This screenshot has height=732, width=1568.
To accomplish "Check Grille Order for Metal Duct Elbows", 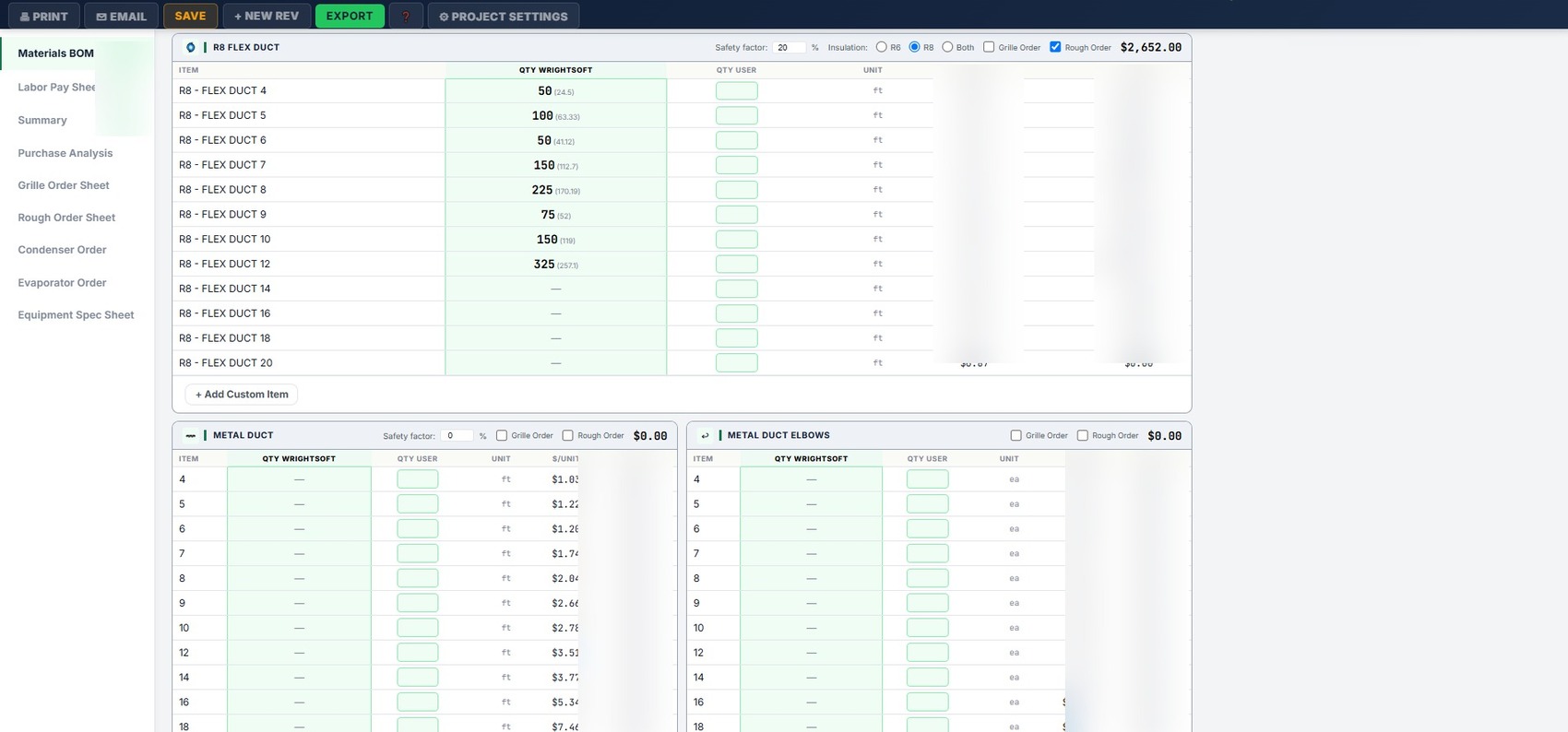I will 1016,435.
